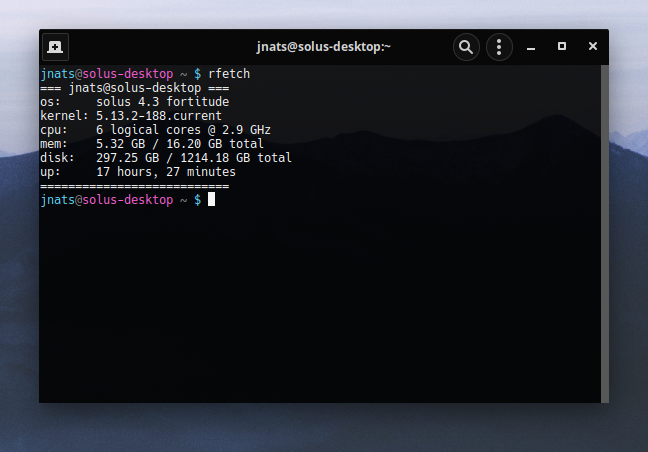Click the bottom prompt jnats@solus-desktop
This screenshot has width=648, height=452.
tap(107, 200)
